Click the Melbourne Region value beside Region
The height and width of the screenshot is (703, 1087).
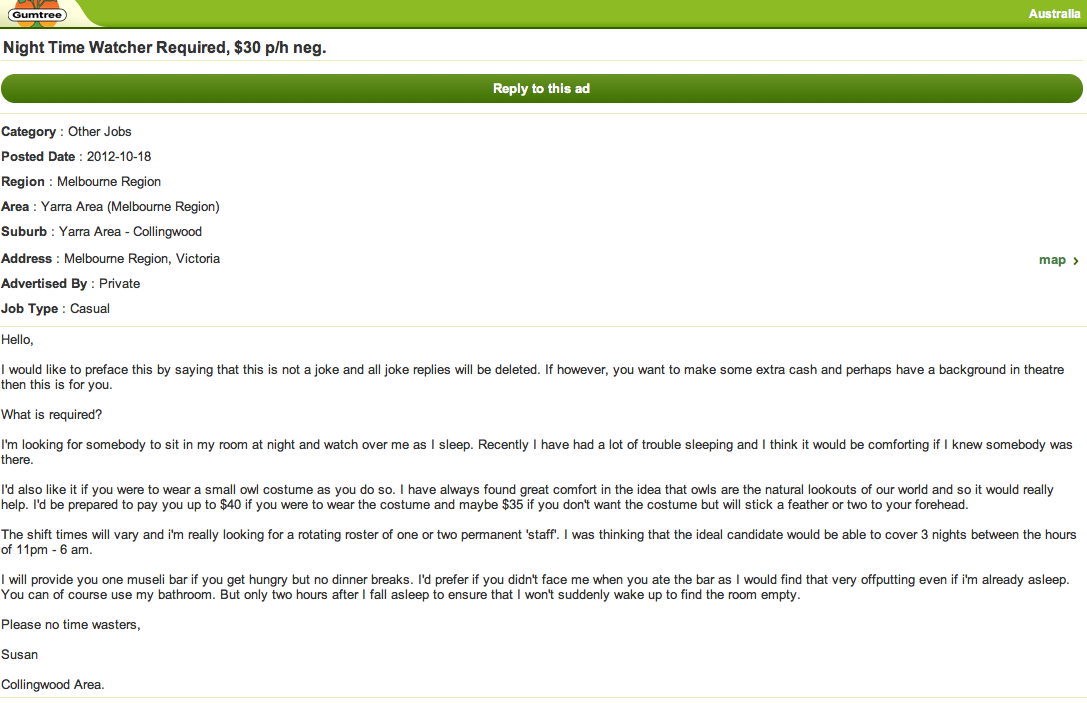(109, 182)
